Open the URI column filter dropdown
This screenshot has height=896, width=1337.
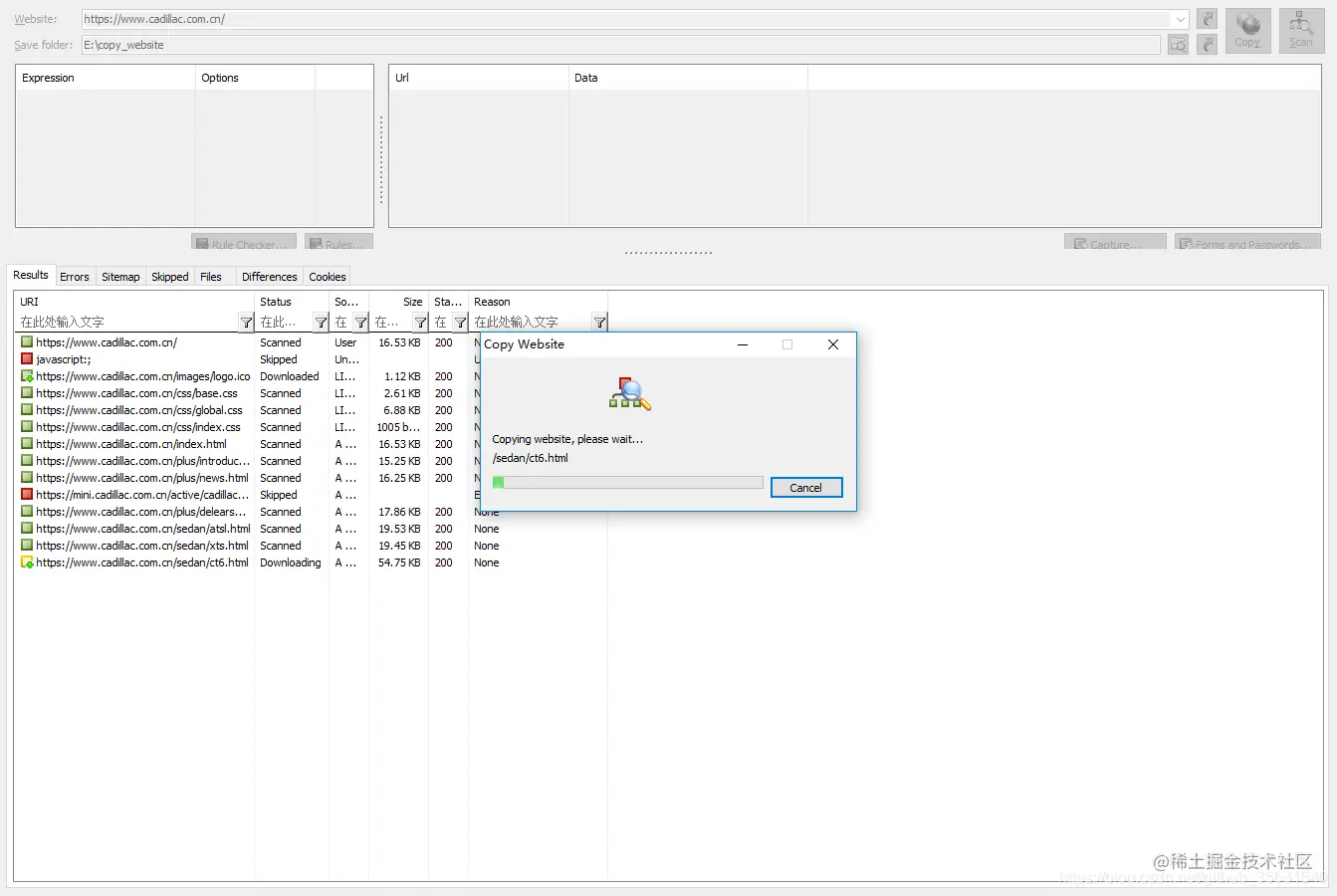click(x=246, y=323)
